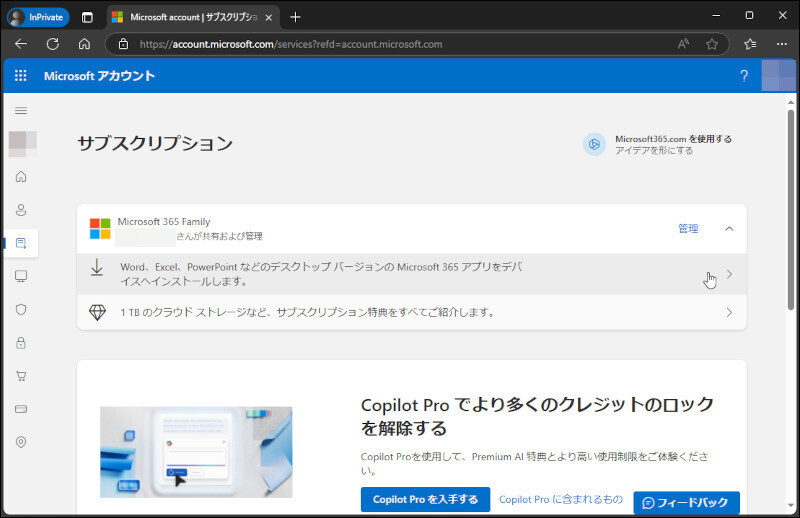Close the Microsoft account tab
The image size is (800, 518).
(x=269, y=17)
